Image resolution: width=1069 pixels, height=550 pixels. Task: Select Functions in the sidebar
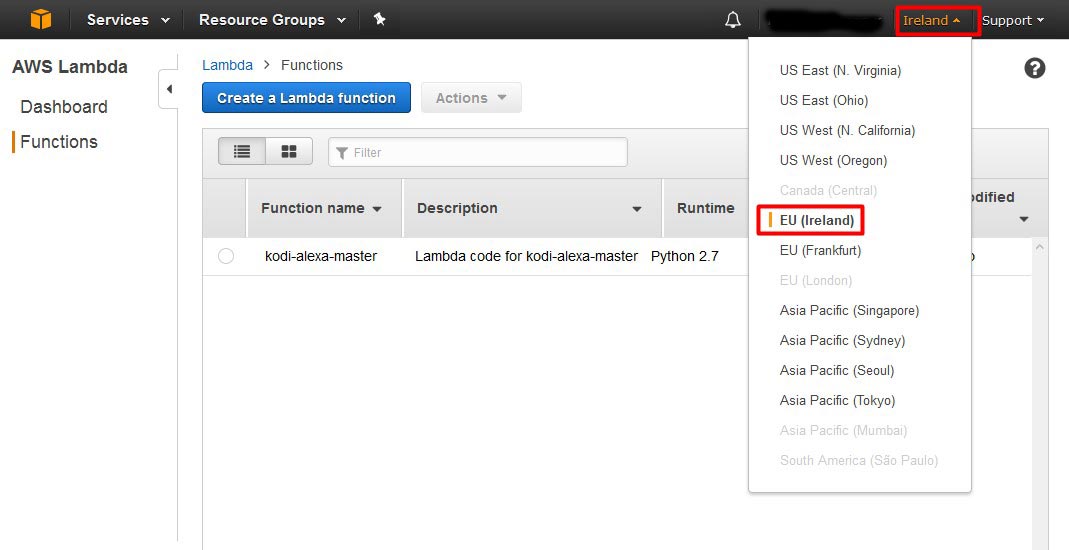coord(59,142)
